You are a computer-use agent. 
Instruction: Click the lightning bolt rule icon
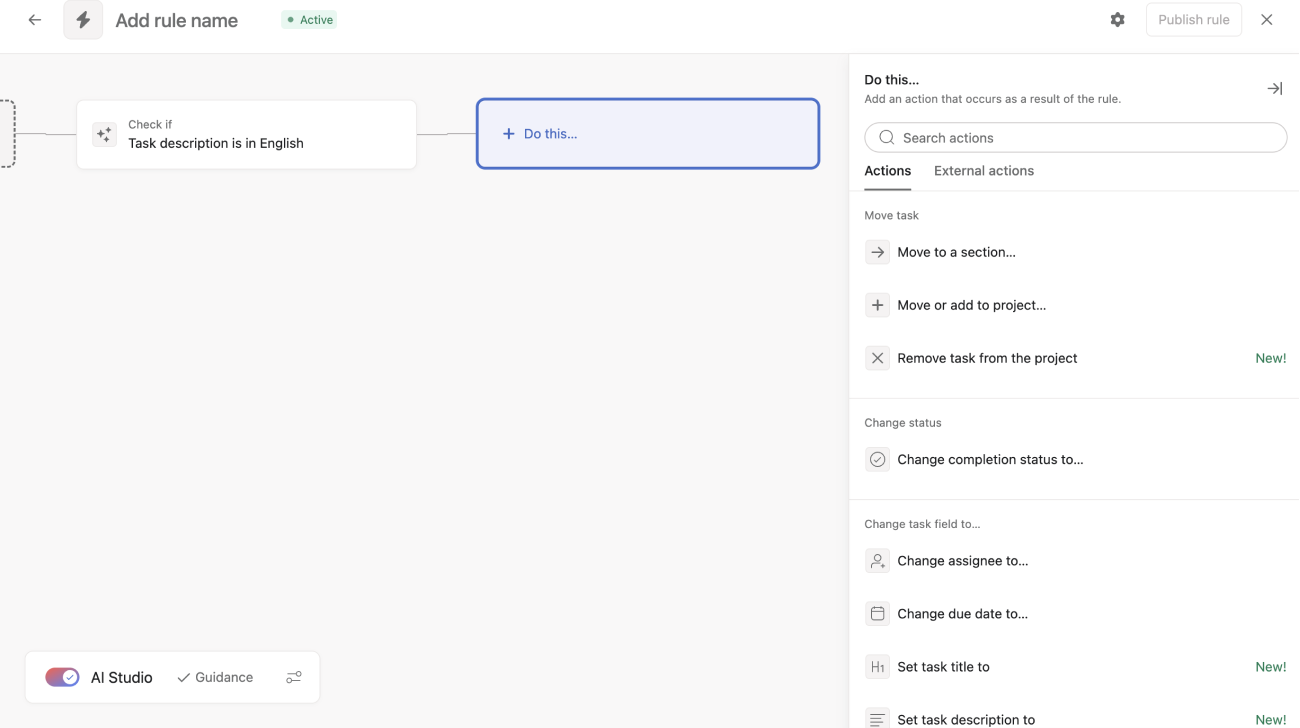click(x=83, y=20)
